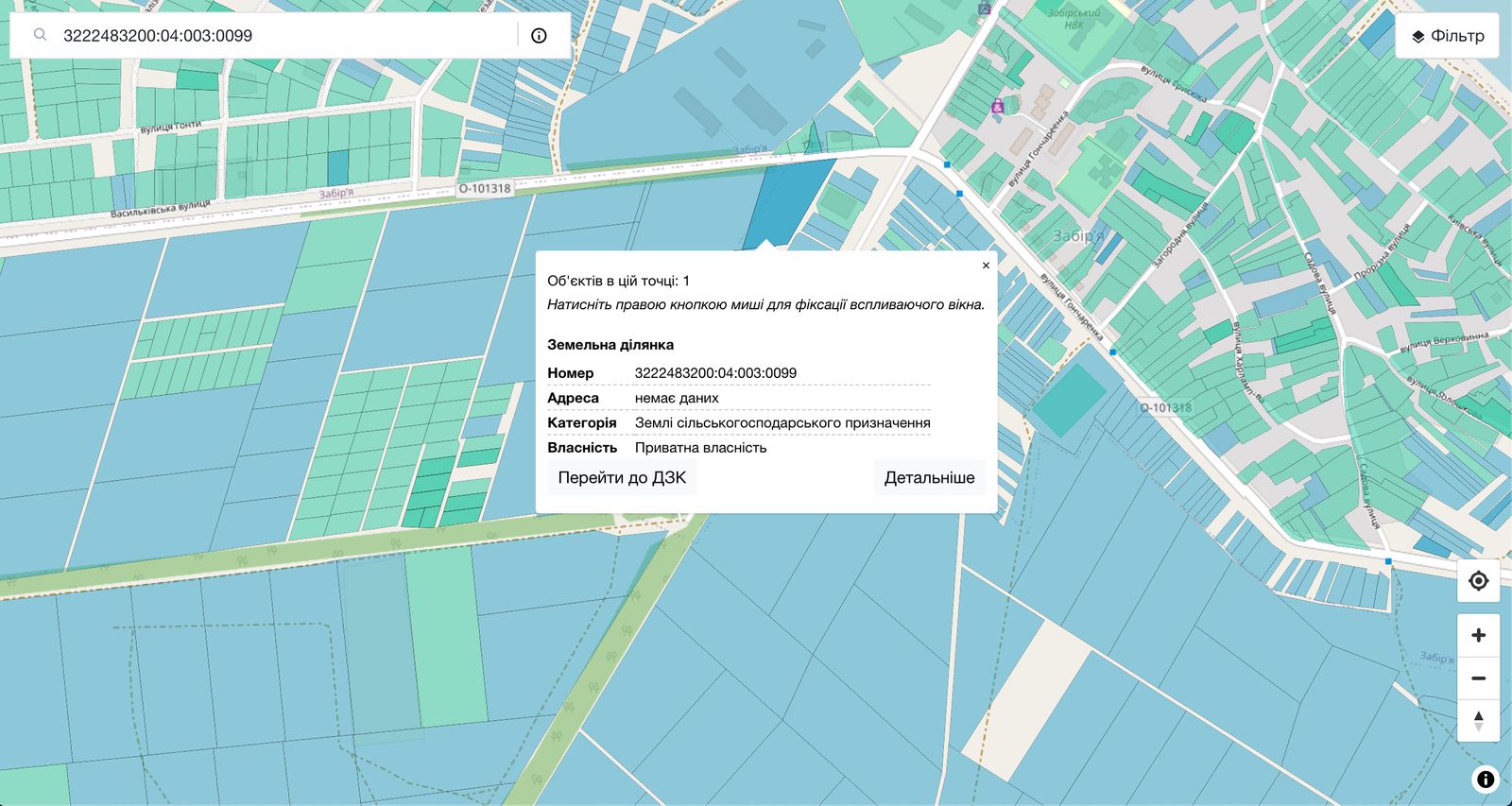Zoom out the map with minus button
1512x806 pixels.
click(x=1478, y=677)
